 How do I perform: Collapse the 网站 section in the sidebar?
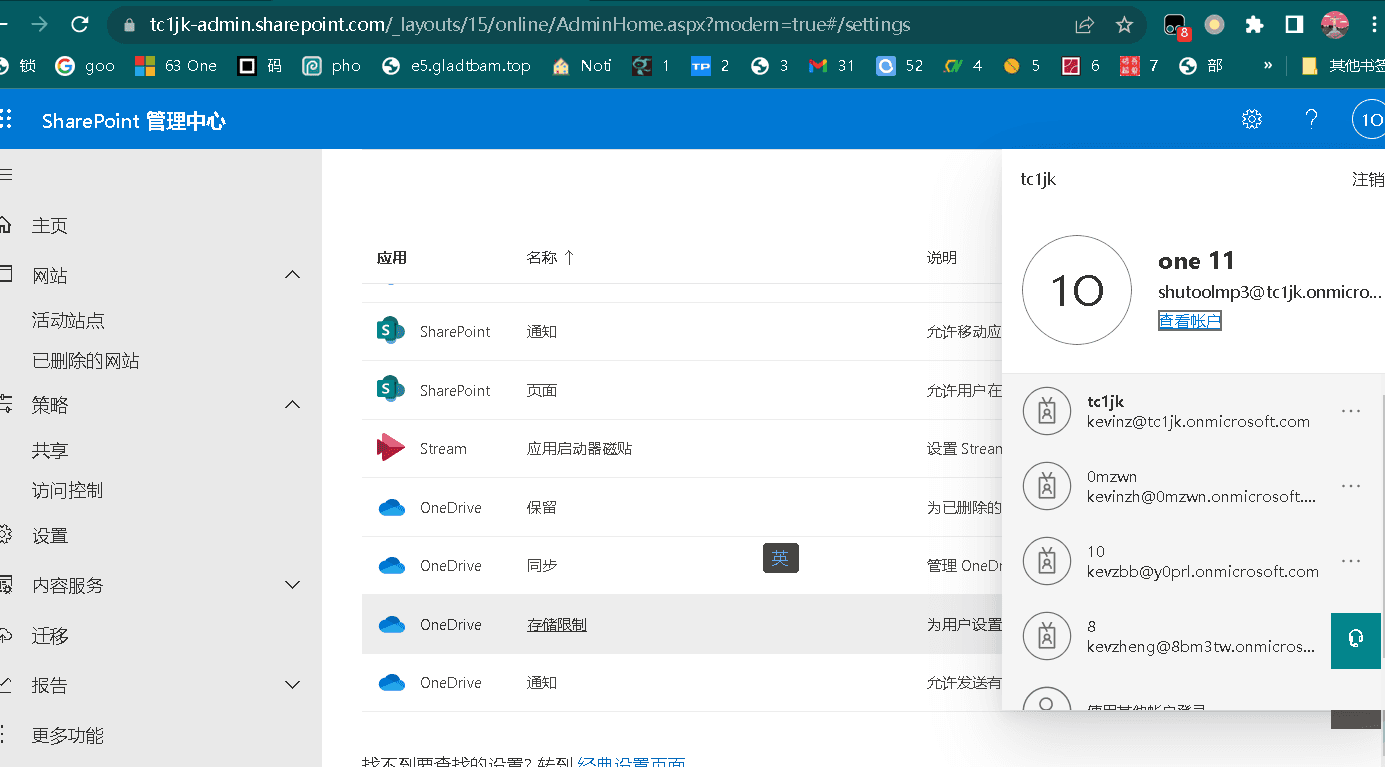coord(292,275)
